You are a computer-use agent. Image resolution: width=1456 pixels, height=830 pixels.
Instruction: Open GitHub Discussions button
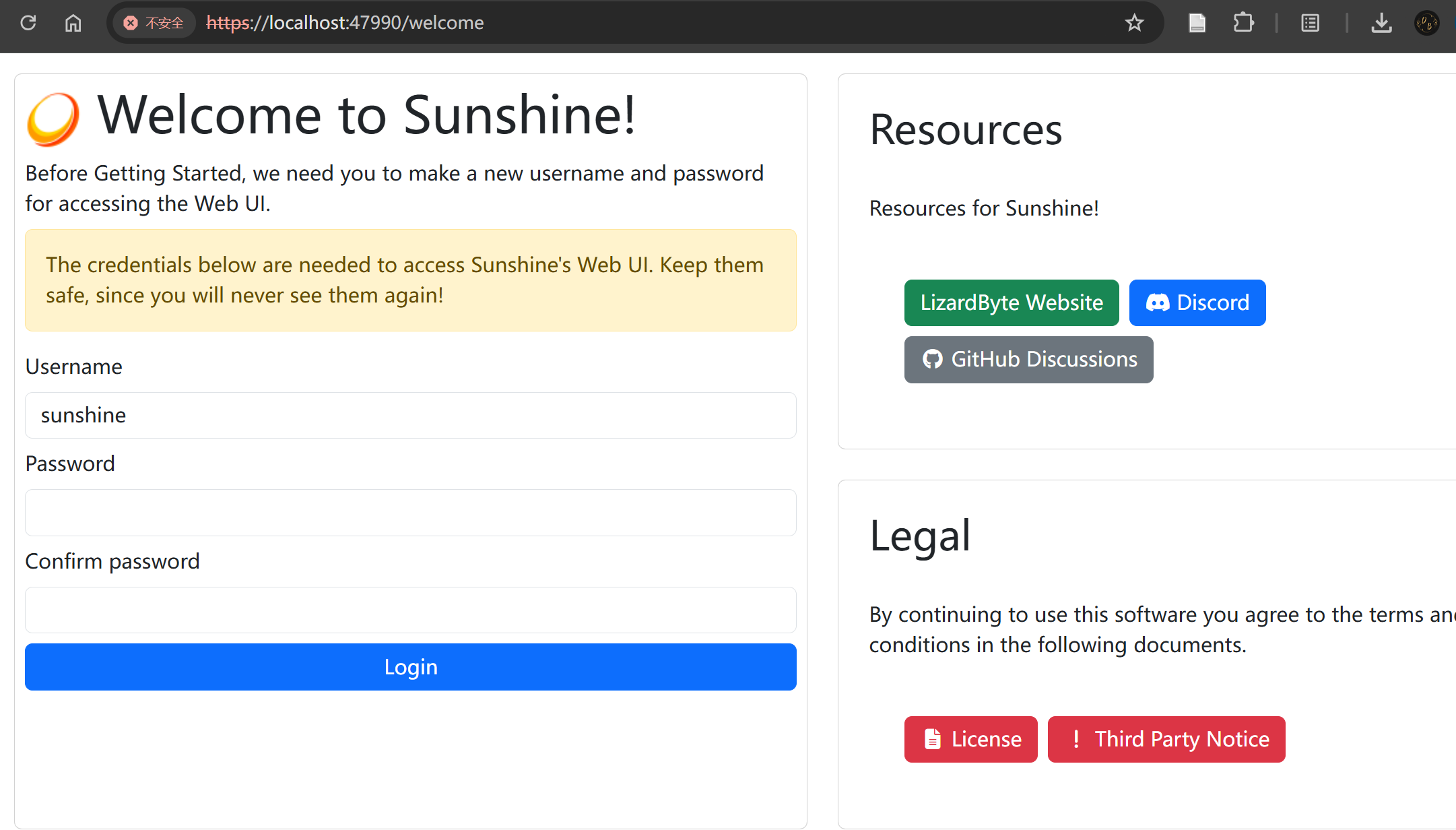coord(1028,359)
